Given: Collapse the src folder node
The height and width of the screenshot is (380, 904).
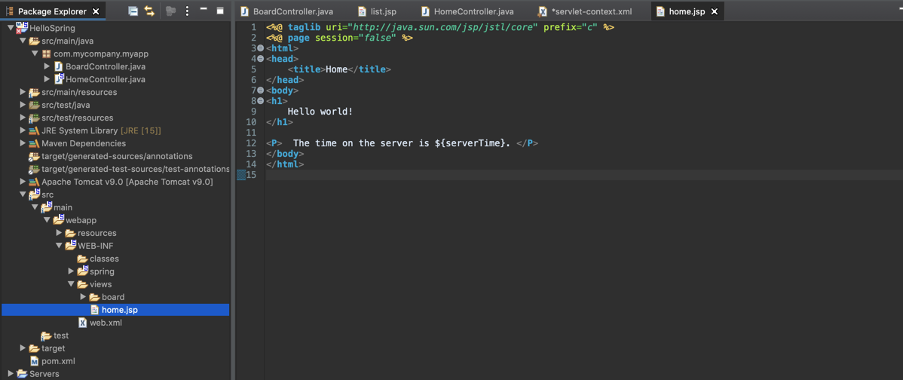Looking at the screenshot, I should click(22, 194).
